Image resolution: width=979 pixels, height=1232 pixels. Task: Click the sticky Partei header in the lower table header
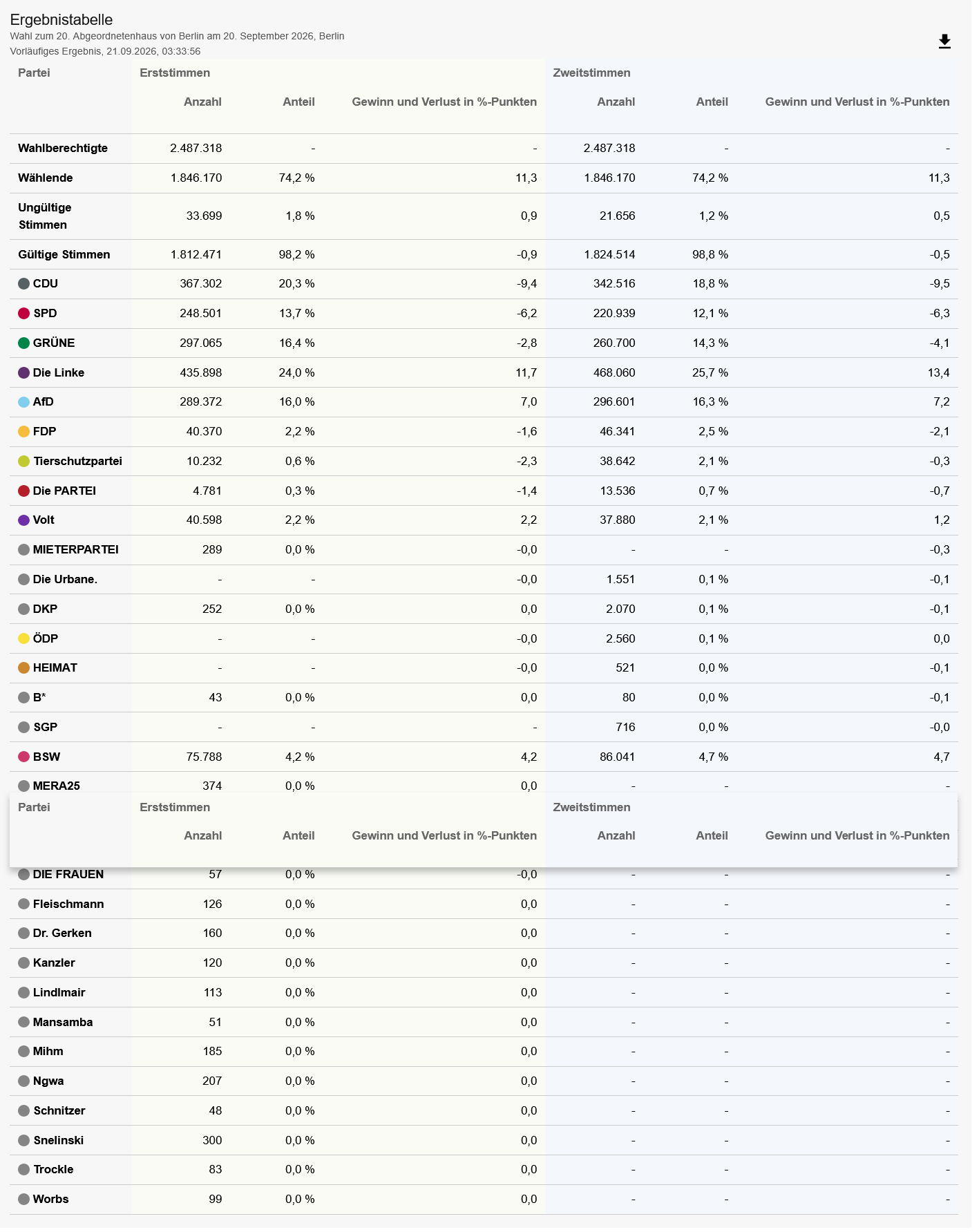pos(34,808)
